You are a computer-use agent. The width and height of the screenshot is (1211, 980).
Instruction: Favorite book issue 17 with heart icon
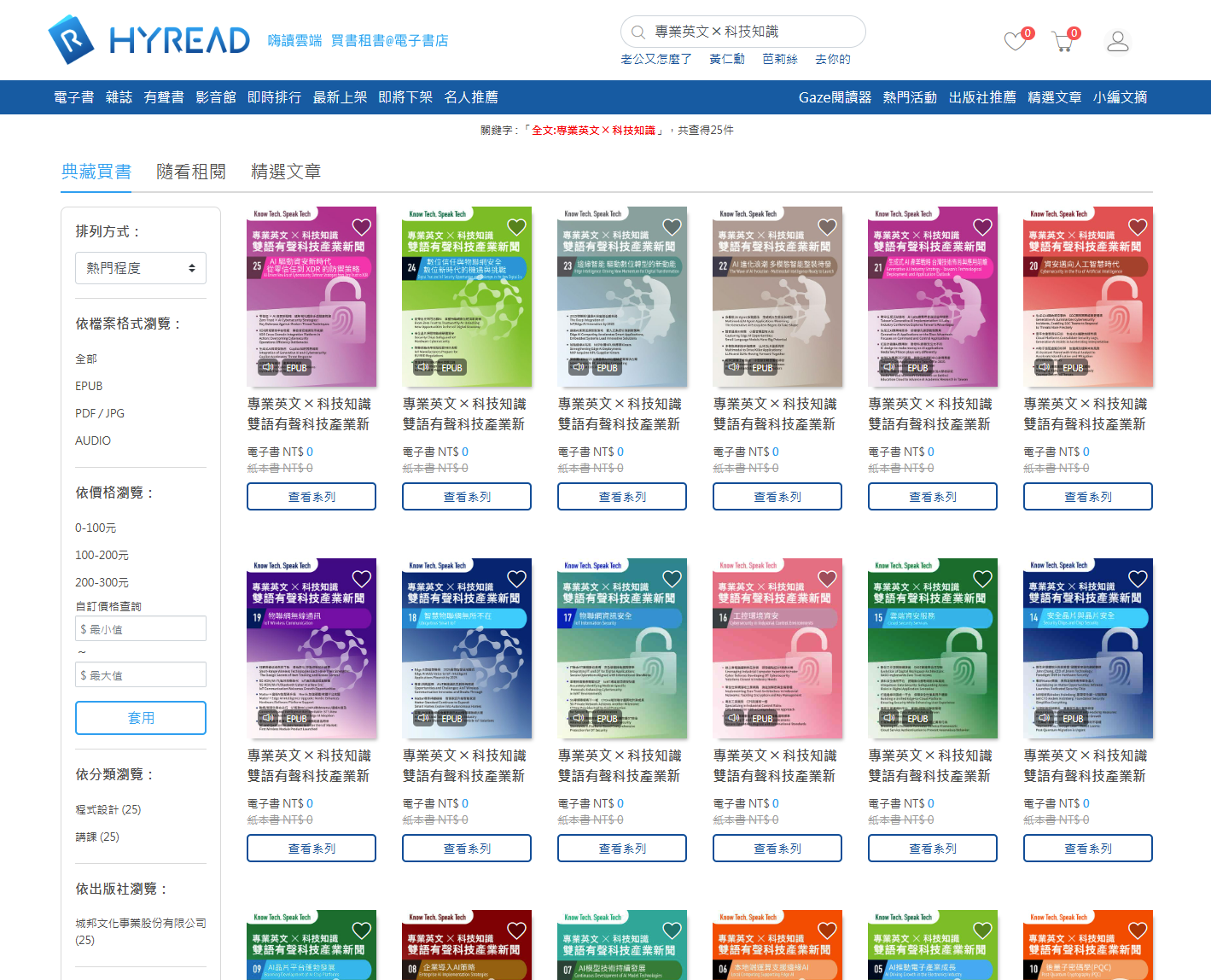pyautogui.click(x=672, y=579)
